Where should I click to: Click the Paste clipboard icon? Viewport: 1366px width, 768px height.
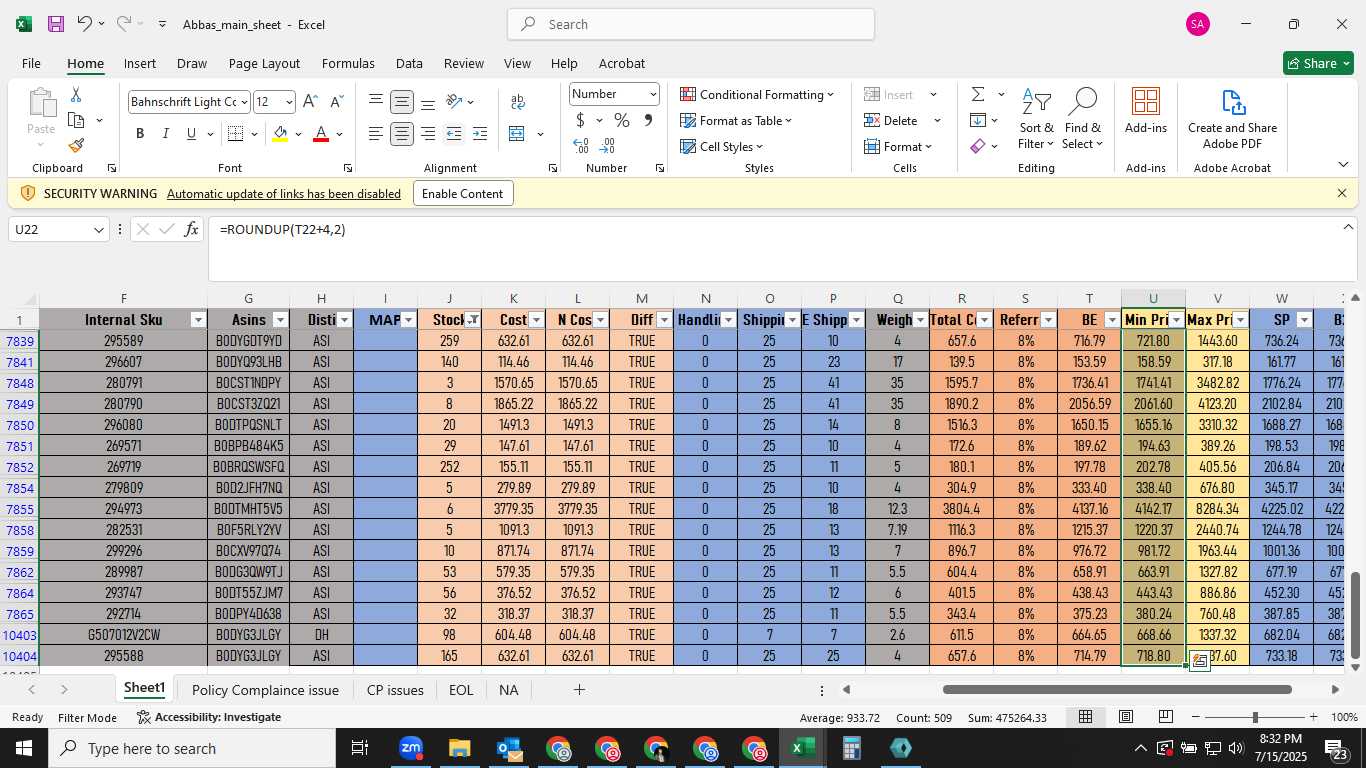pos(41,104)
